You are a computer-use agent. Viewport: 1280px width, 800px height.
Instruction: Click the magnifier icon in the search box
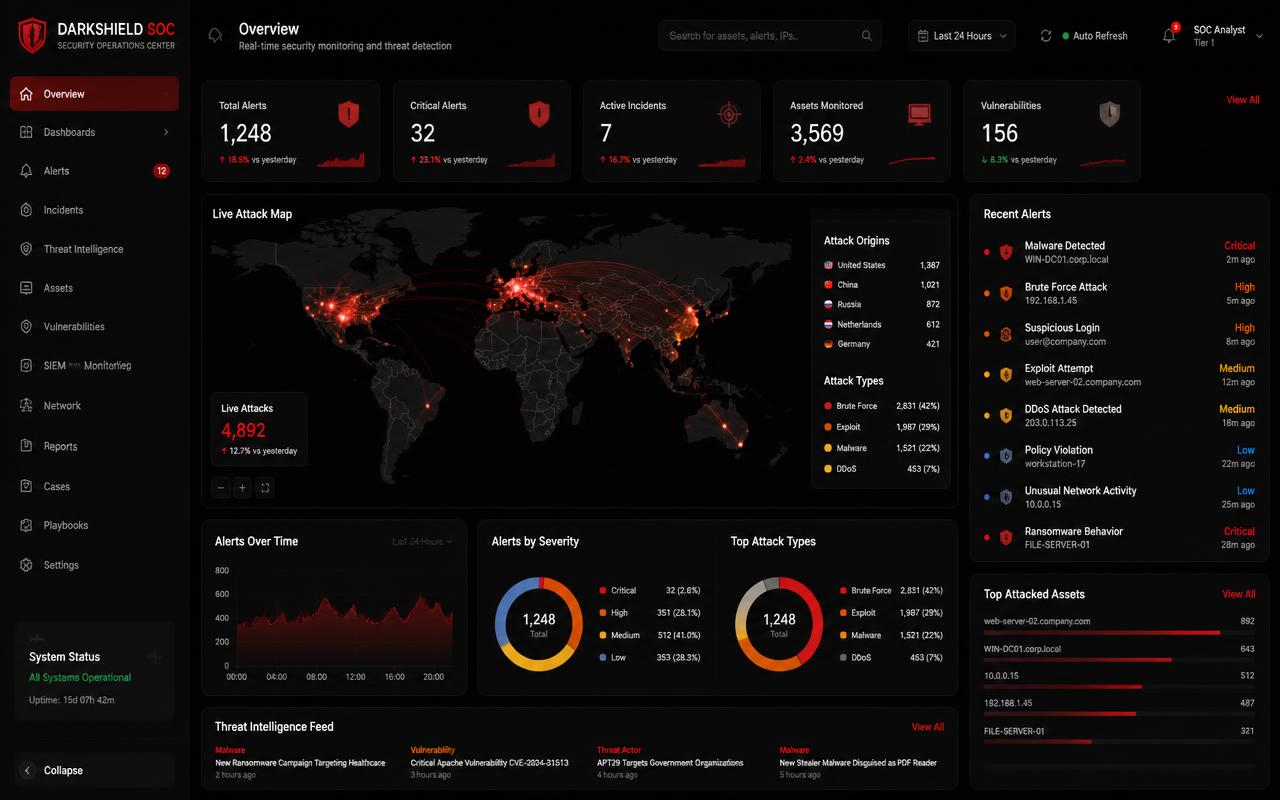point(867,36)
